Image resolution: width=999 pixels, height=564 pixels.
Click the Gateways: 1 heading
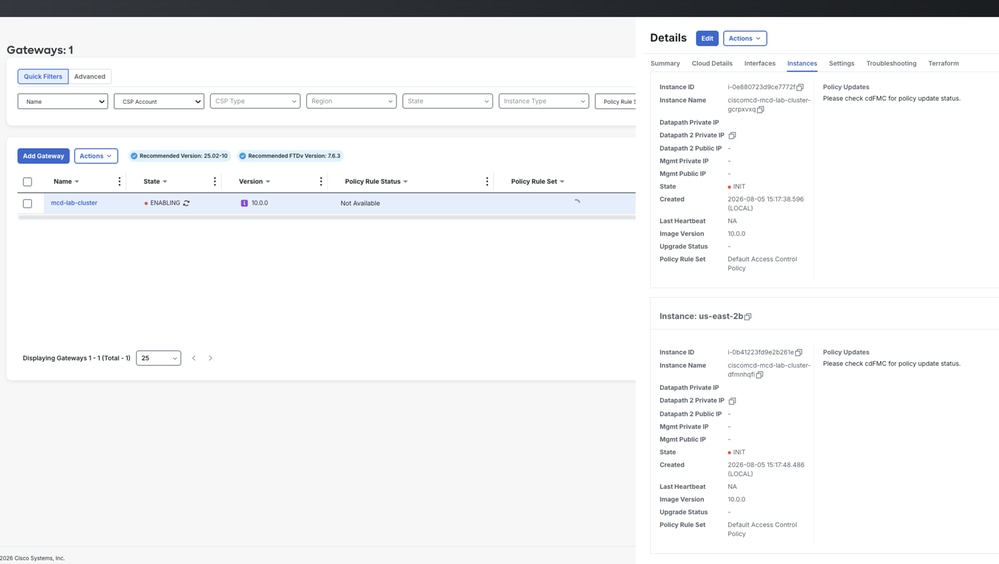tap(40, 50)
